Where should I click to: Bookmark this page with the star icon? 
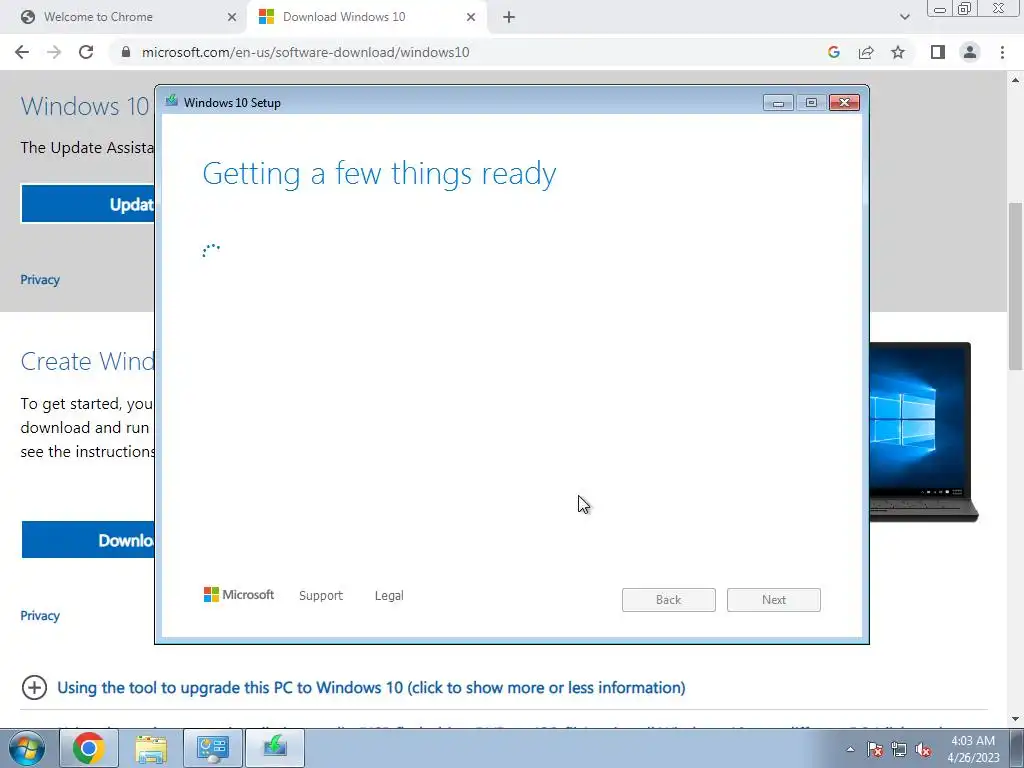[x=898, y=52]
